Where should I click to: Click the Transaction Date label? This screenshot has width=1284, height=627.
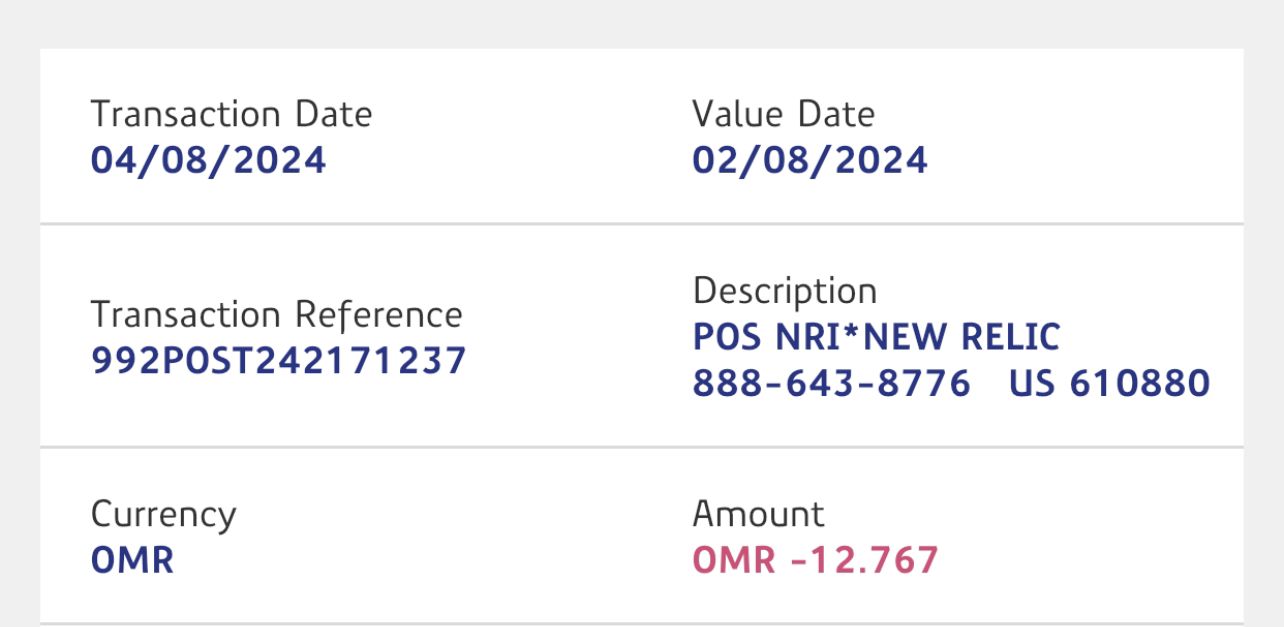(231, 114)
